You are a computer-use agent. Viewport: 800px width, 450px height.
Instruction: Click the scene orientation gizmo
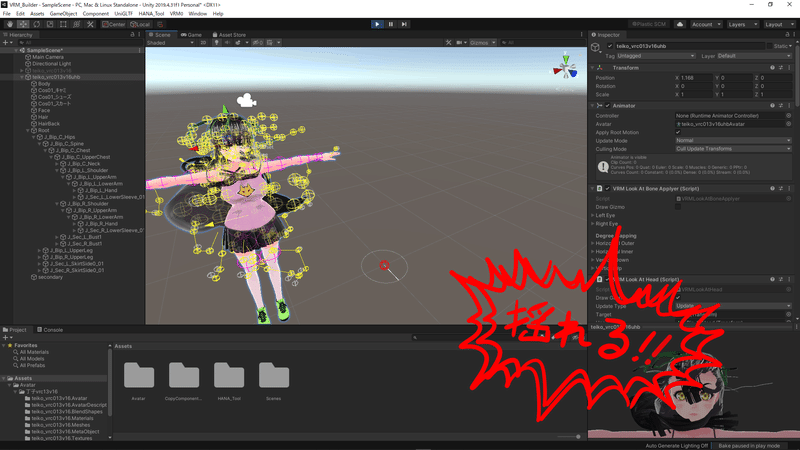565,68
